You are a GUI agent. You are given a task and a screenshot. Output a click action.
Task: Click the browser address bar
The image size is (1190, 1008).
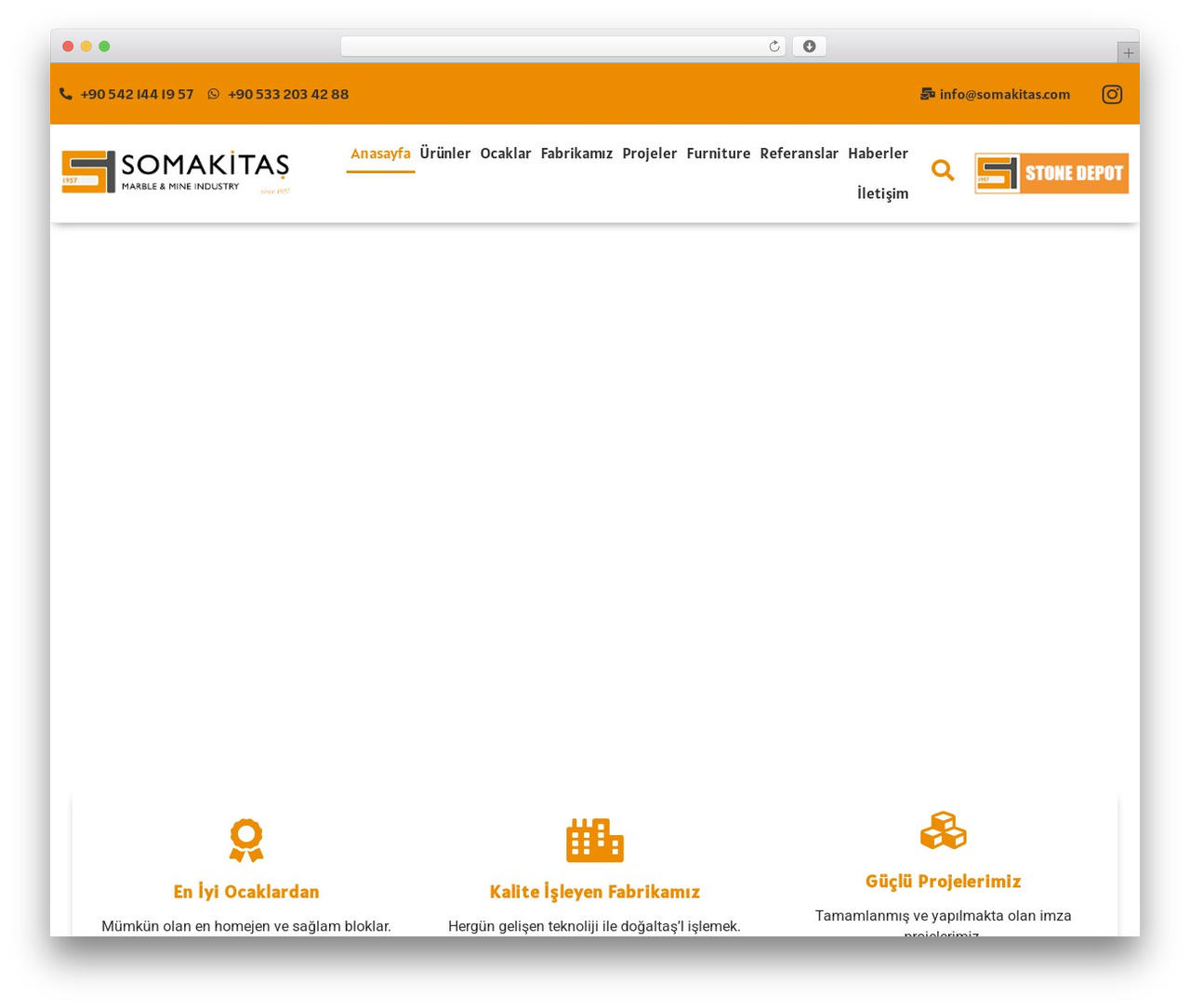[x=563, y=46]
